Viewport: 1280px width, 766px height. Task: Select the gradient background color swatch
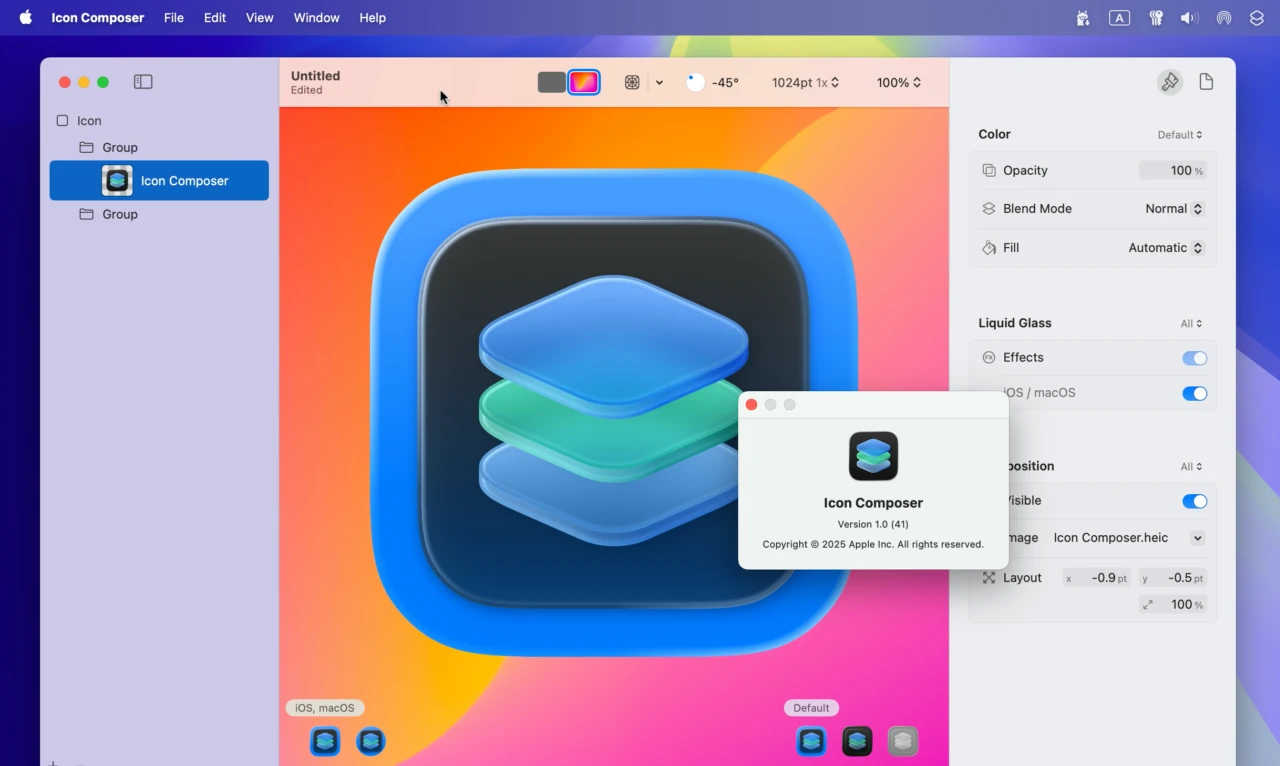pyautogui.click(x=584, y=82)
